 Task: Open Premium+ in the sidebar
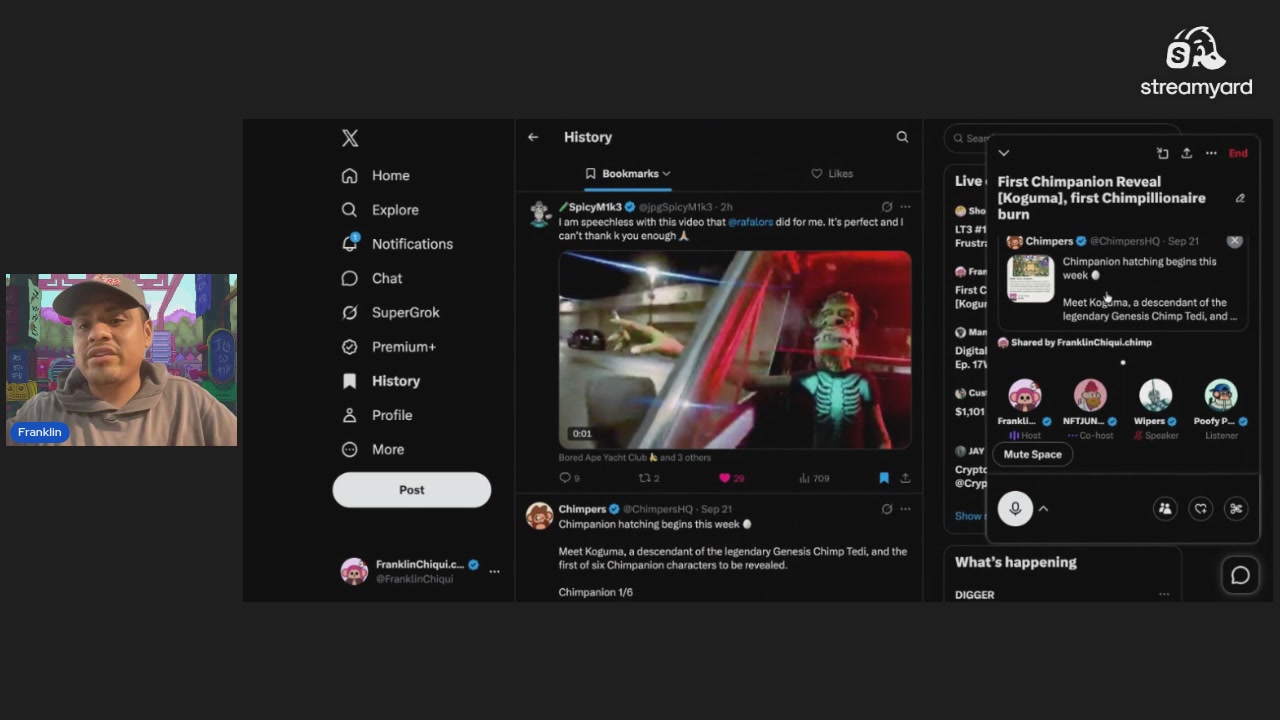coord(389,347)
